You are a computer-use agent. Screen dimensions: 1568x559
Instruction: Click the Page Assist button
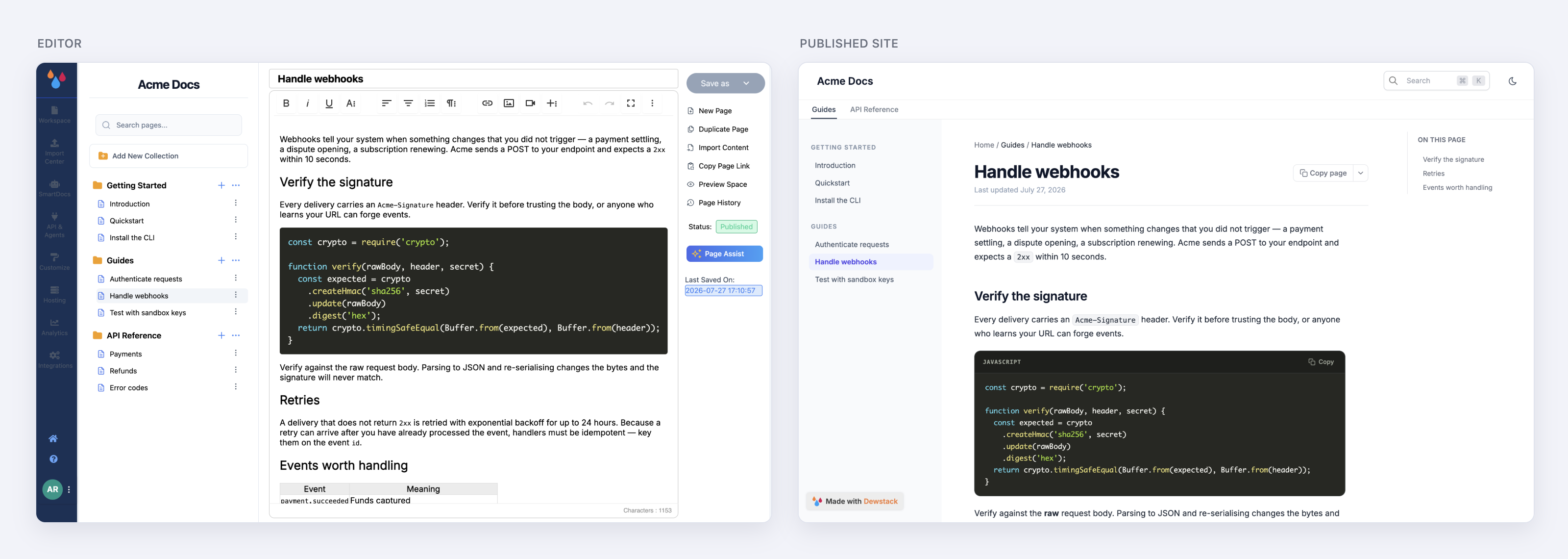[x=724, y=254]
